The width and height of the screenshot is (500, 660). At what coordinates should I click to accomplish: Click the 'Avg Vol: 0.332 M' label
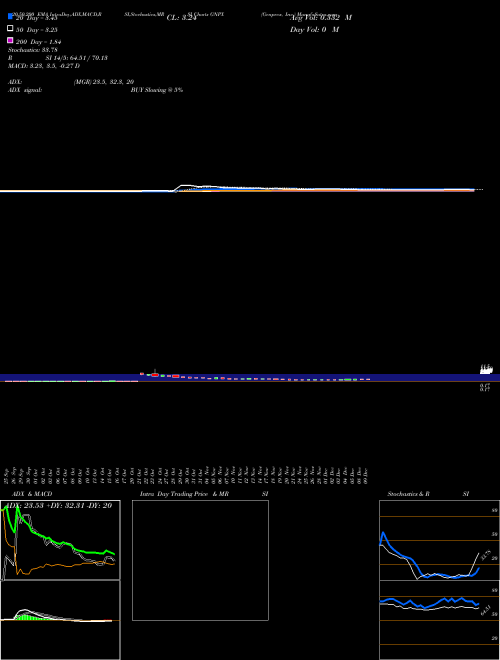(321, 18)
